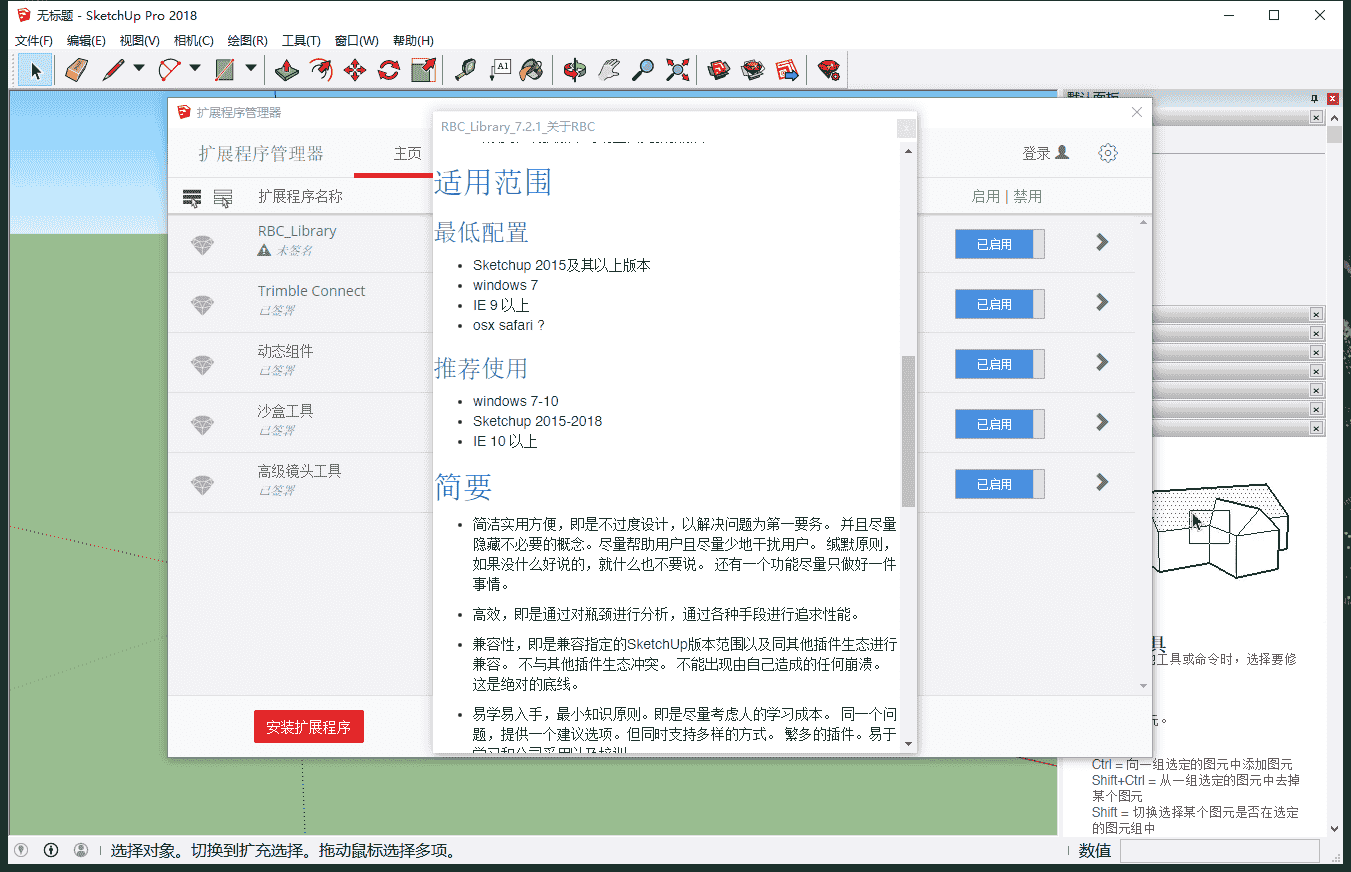Click the RBC popup outer scroll-down arrow
1351x872 pixels.
click(x=908, y=743)
